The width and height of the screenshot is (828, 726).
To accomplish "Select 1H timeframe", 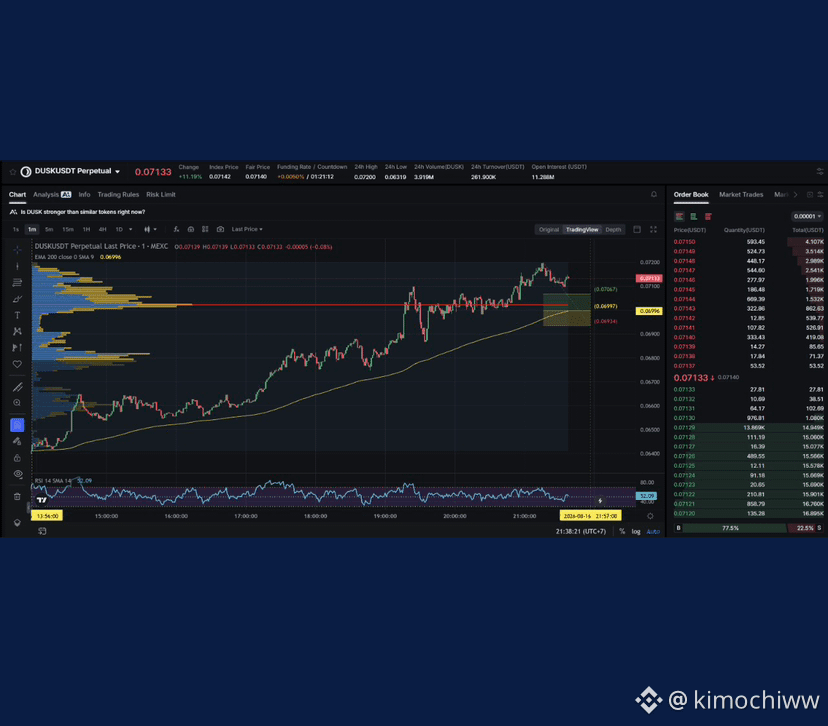I will (87, 229).
